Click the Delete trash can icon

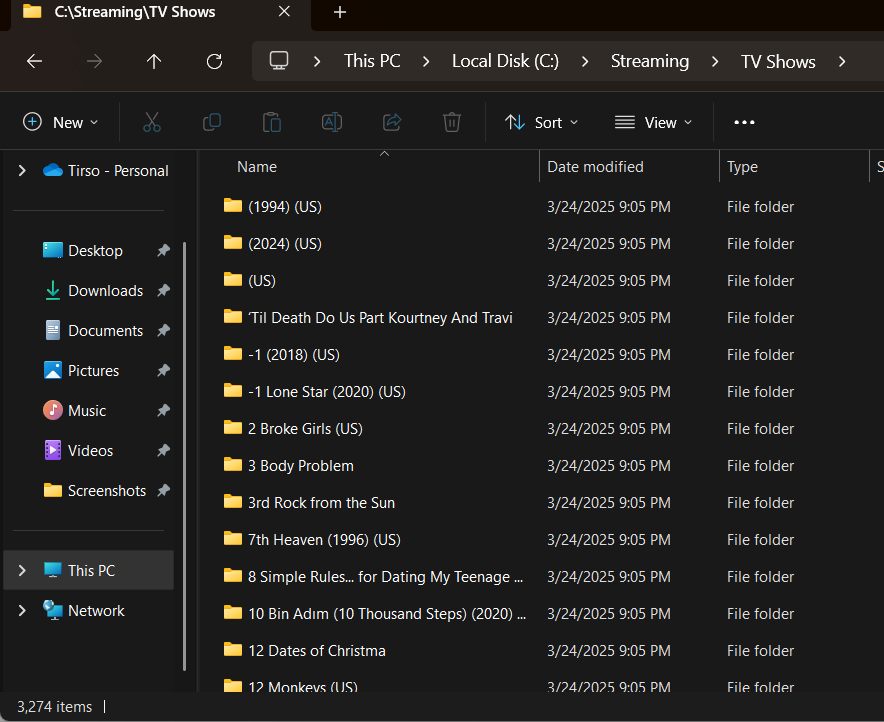click(x=452, y=122)
